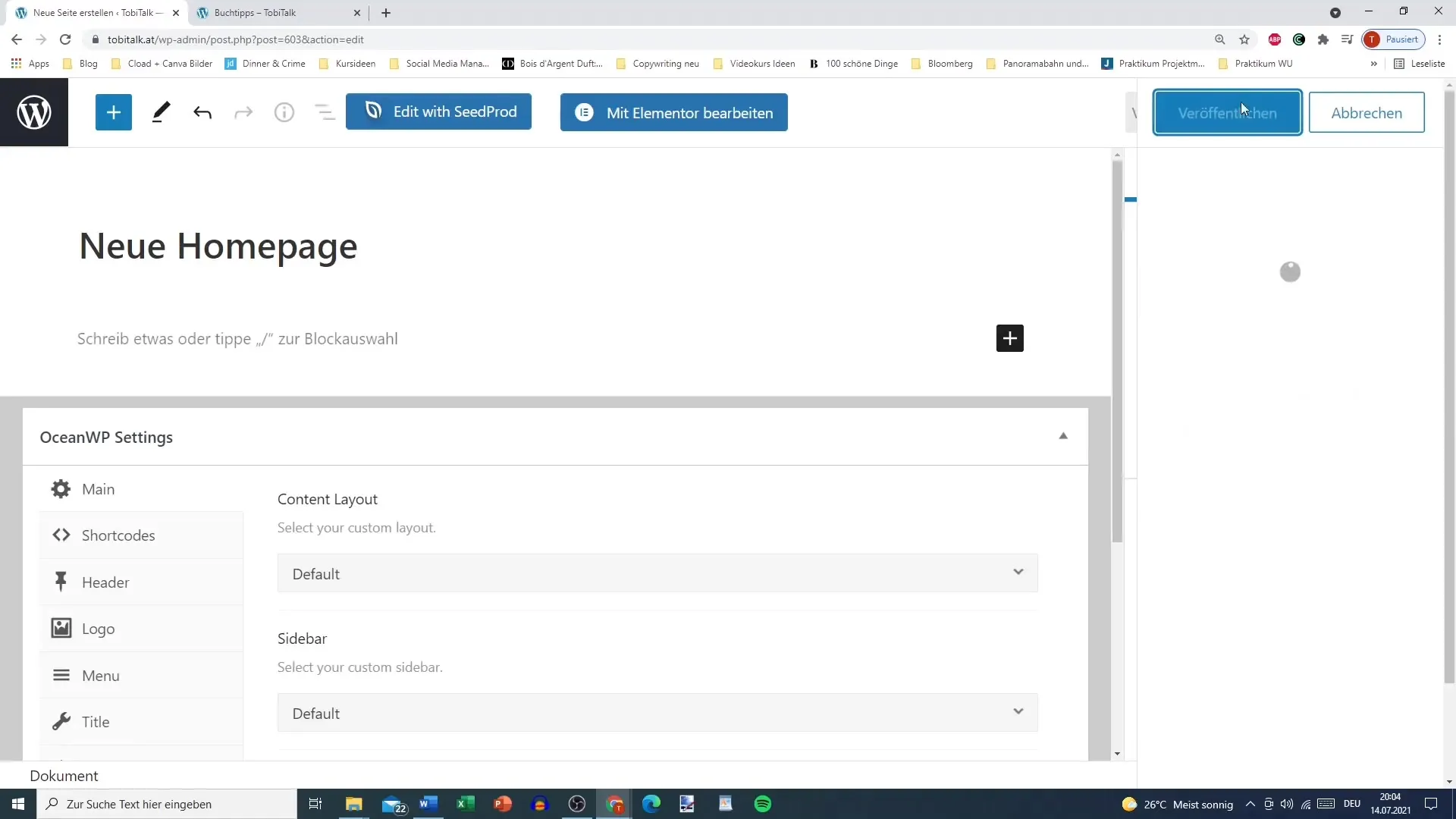Select the pencil edit tool
The height and width of the screenshot is (819, 1456).
[161, 112]
